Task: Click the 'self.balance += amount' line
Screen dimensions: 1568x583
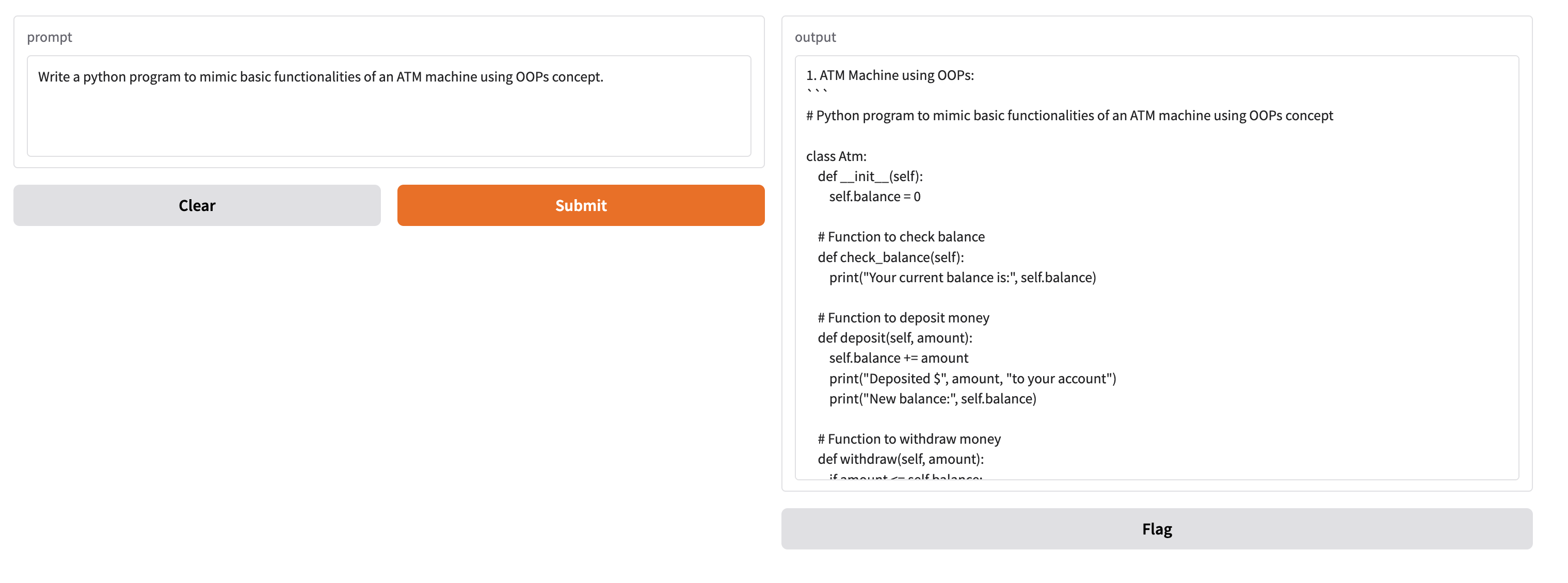Action: [x=898, y=357]
